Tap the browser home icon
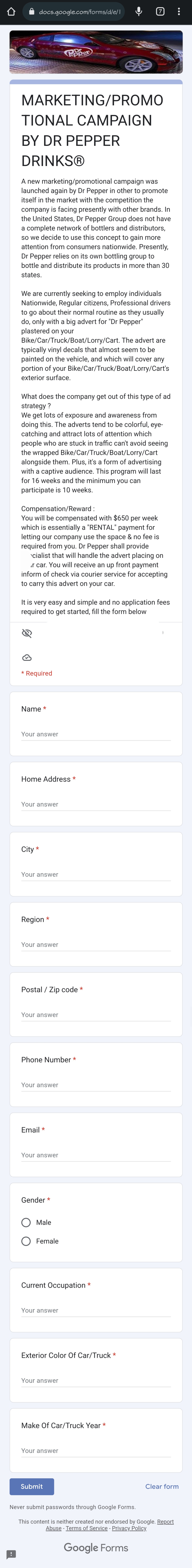The height and width of the screenshot is (1568, 192). 11,12
